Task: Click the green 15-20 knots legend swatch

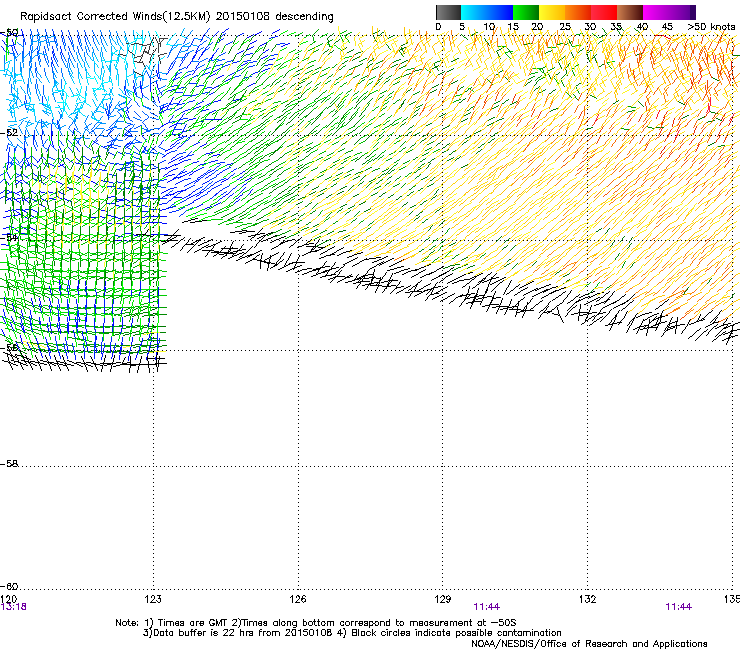Action: [526, 12]
